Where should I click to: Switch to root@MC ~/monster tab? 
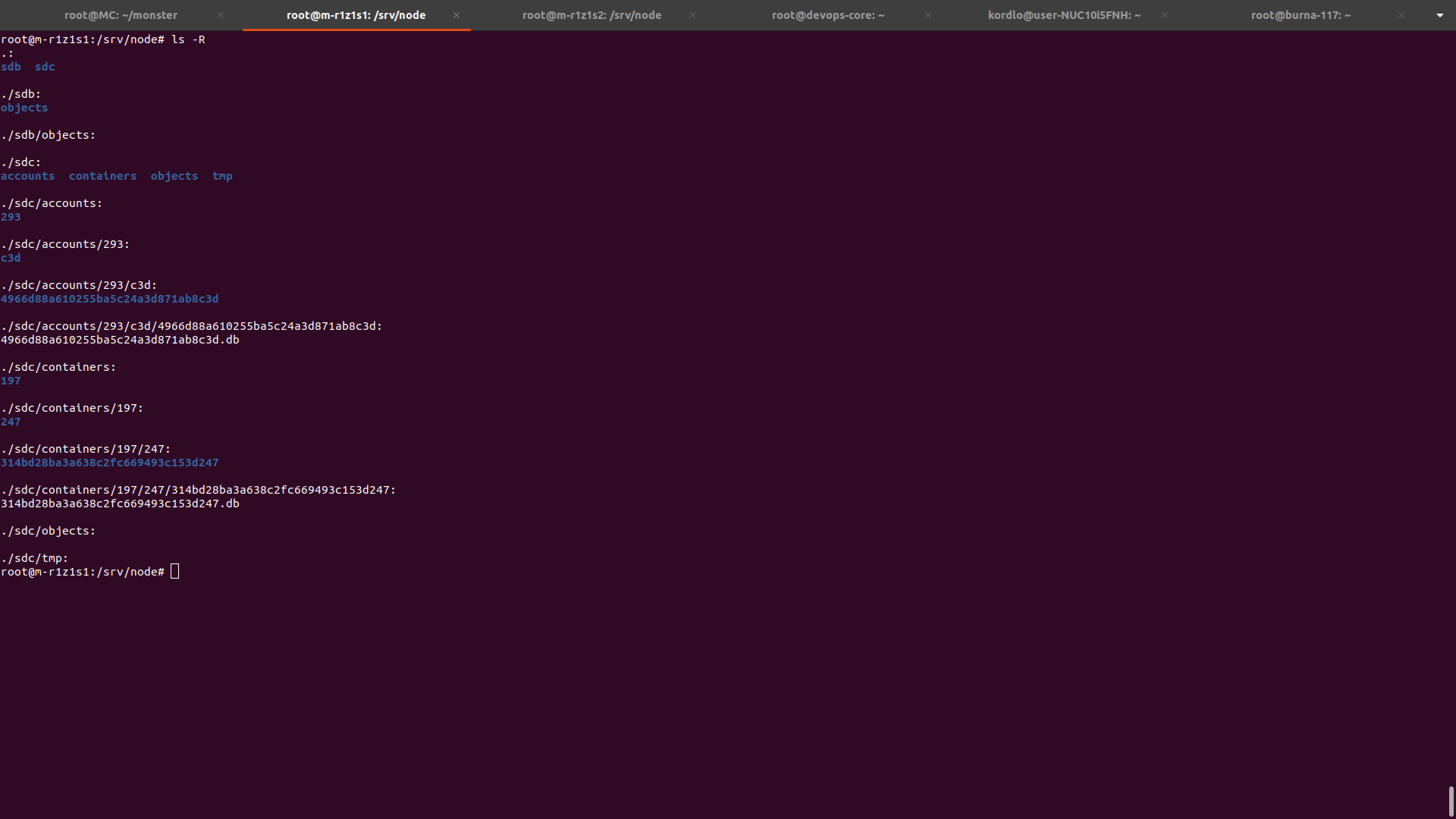[121, 15]
